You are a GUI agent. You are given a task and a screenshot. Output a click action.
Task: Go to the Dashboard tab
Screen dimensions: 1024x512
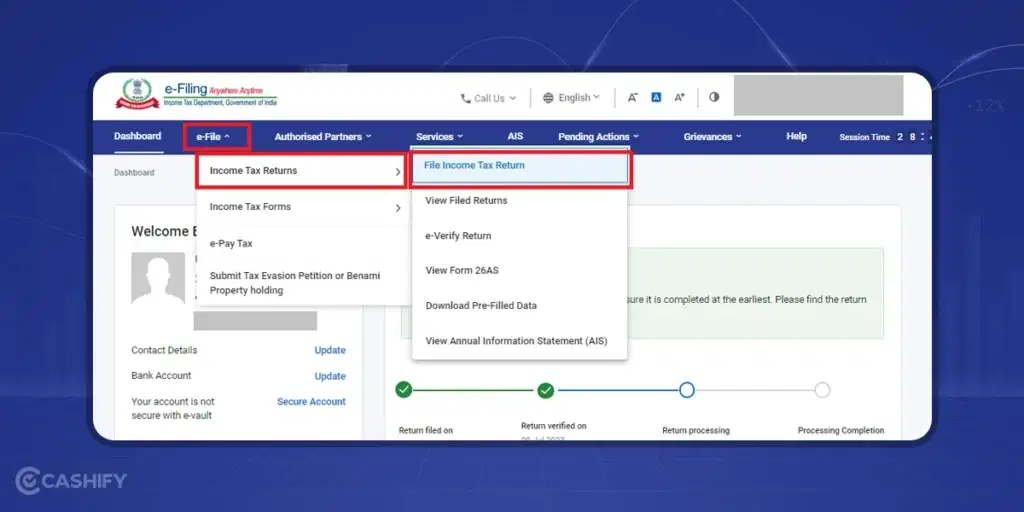pyautogui.click(x=138, y=136)
